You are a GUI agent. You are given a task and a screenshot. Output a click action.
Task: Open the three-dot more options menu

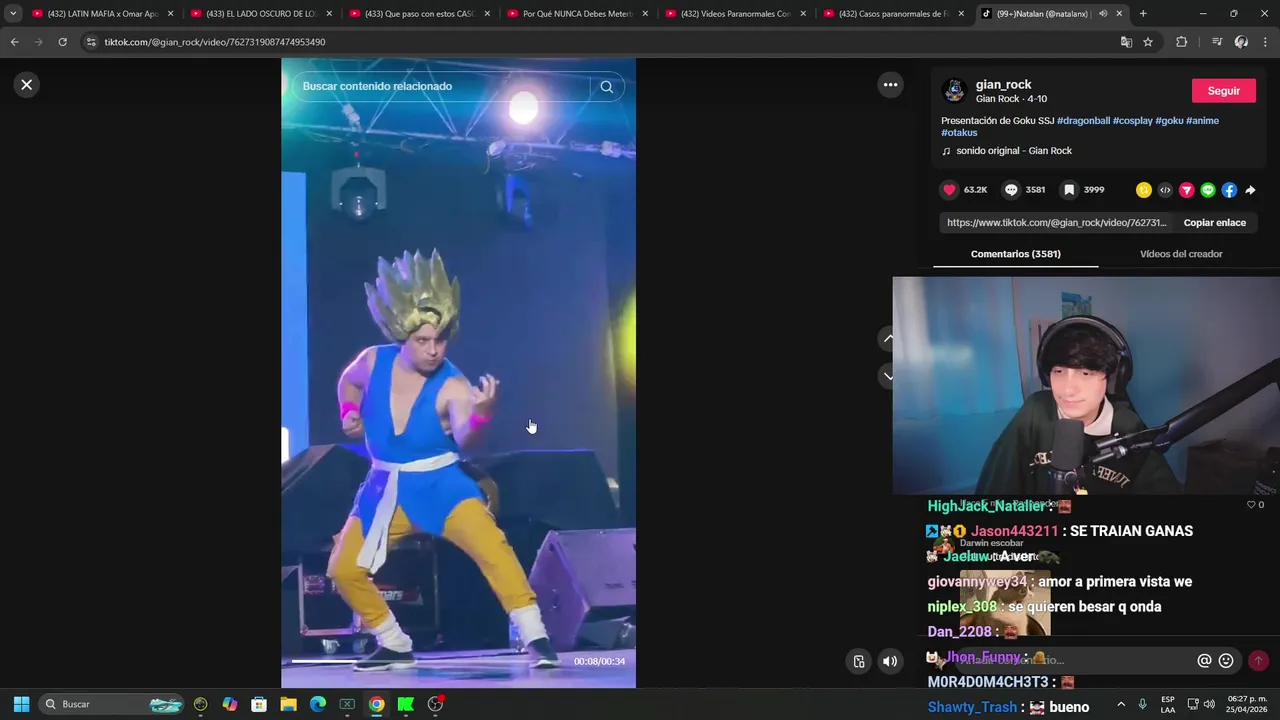pyautogui.click(x=890, y=85)
